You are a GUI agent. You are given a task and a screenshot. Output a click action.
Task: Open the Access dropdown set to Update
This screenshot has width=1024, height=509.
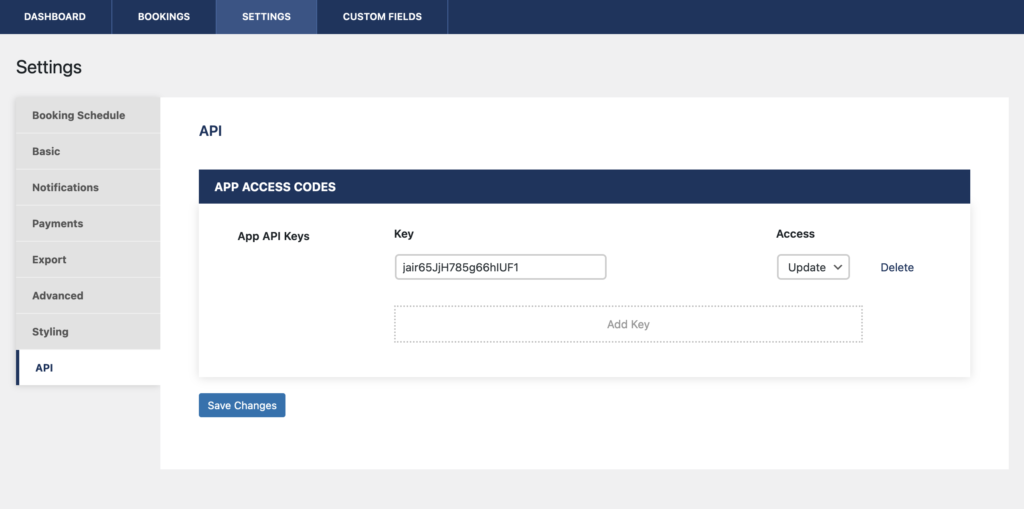pyautogui.click(x=813, y=267)
